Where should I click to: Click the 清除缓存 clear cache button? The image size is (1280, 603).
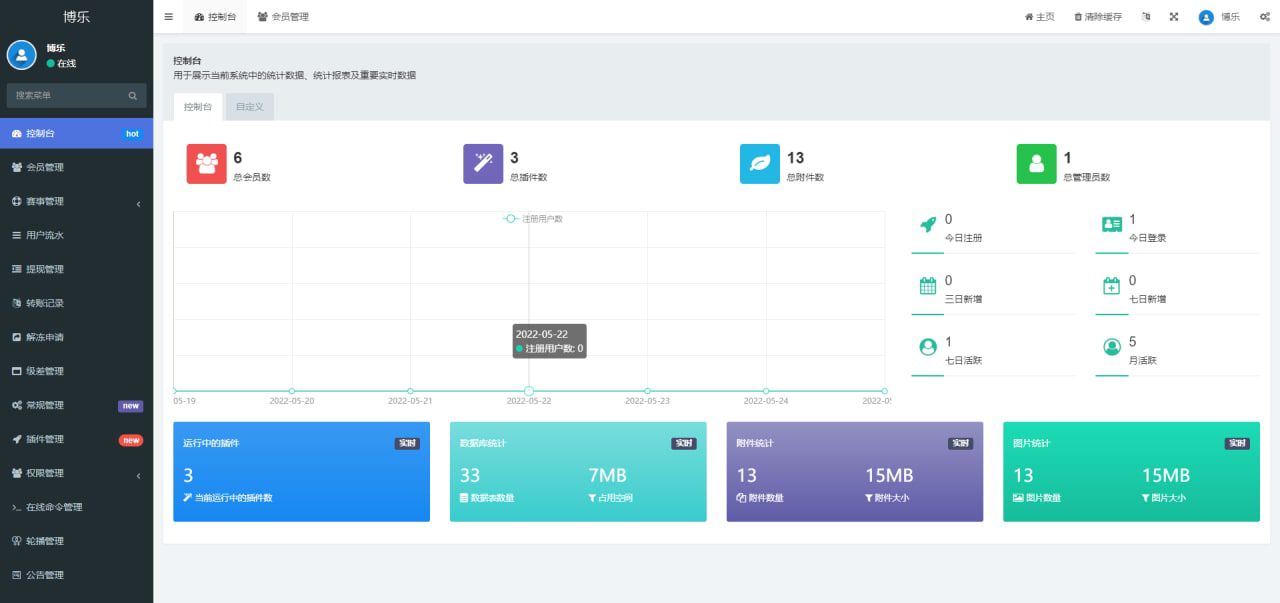[x=1098, y=17]
